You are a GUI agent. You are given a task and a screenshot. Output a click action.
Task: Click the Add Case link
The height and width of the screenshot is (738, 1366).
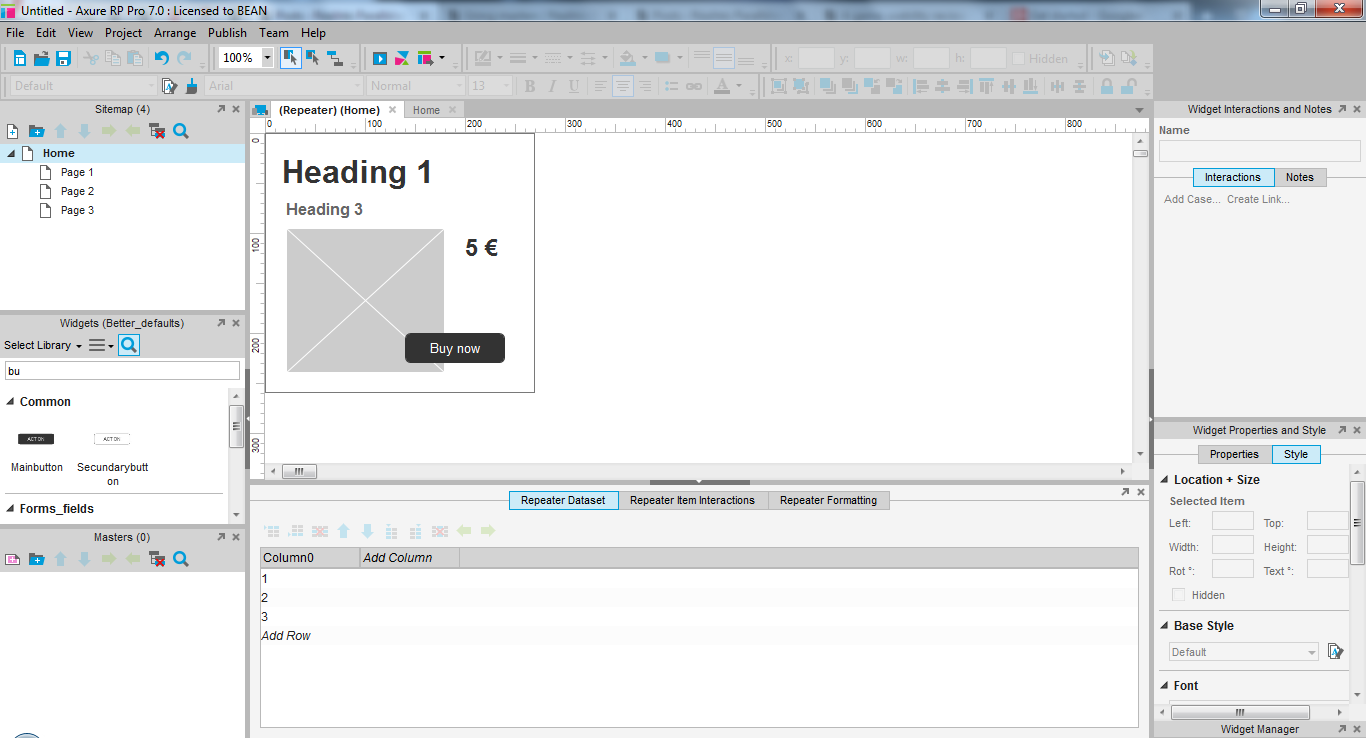[x=1192, y=199]
